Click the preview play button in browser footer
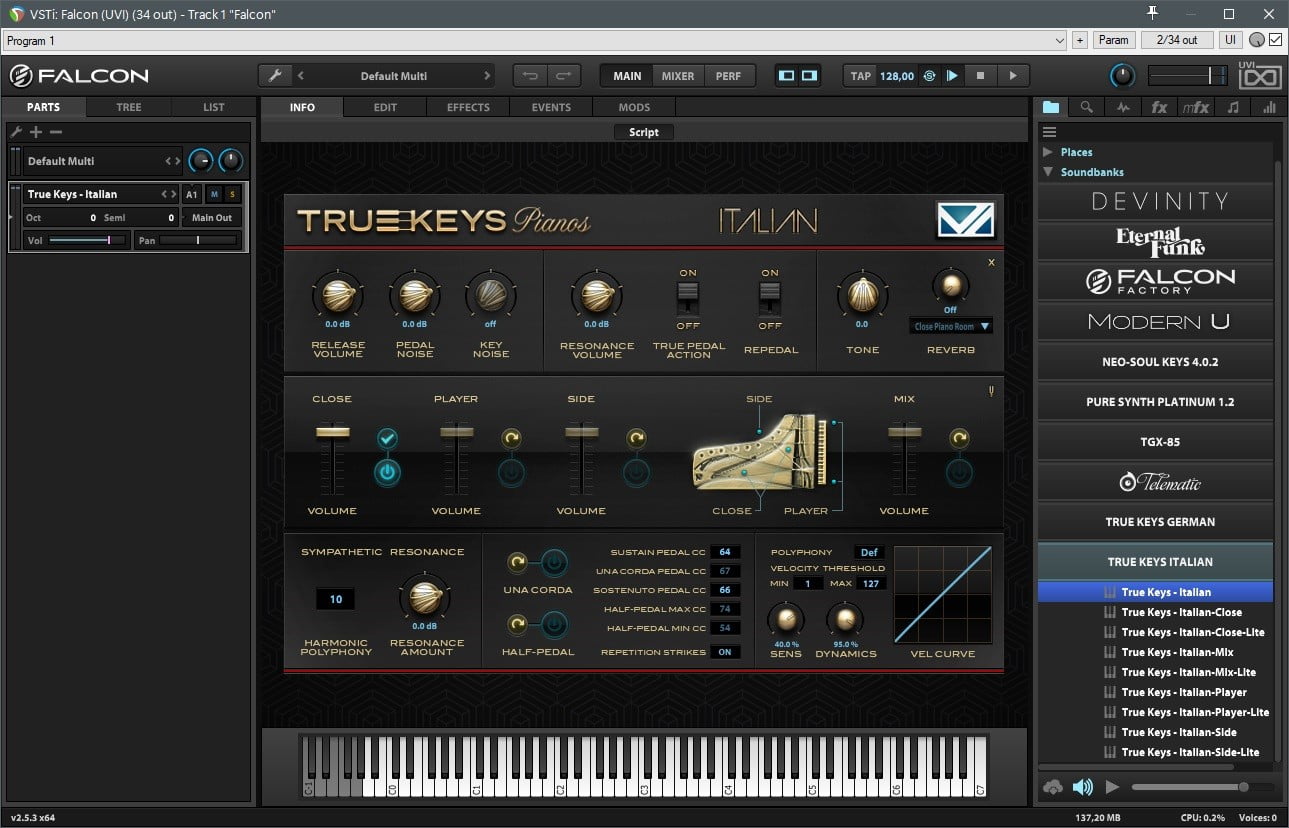This screenshot has width=1289, height=828. click(1112, 787)
